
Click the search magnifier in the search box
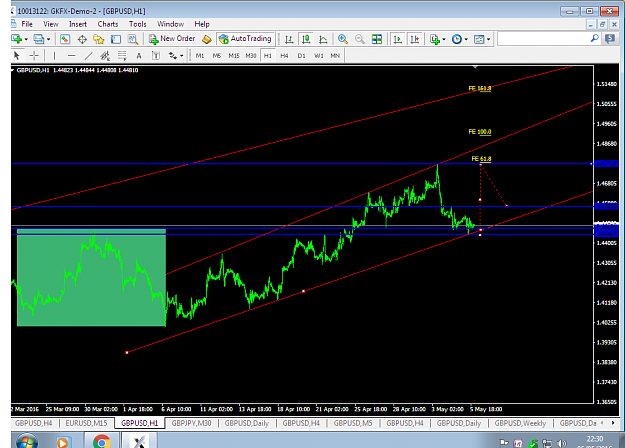pos(594,39)
